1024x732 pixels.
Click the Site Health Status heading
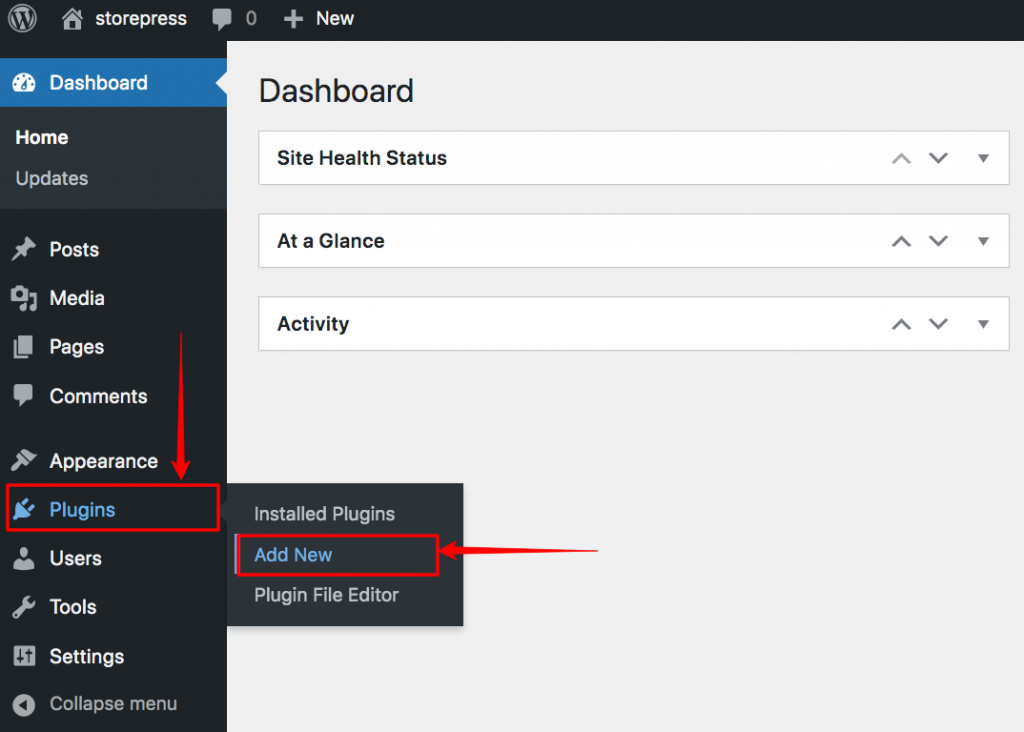click(x=362, y=158)
